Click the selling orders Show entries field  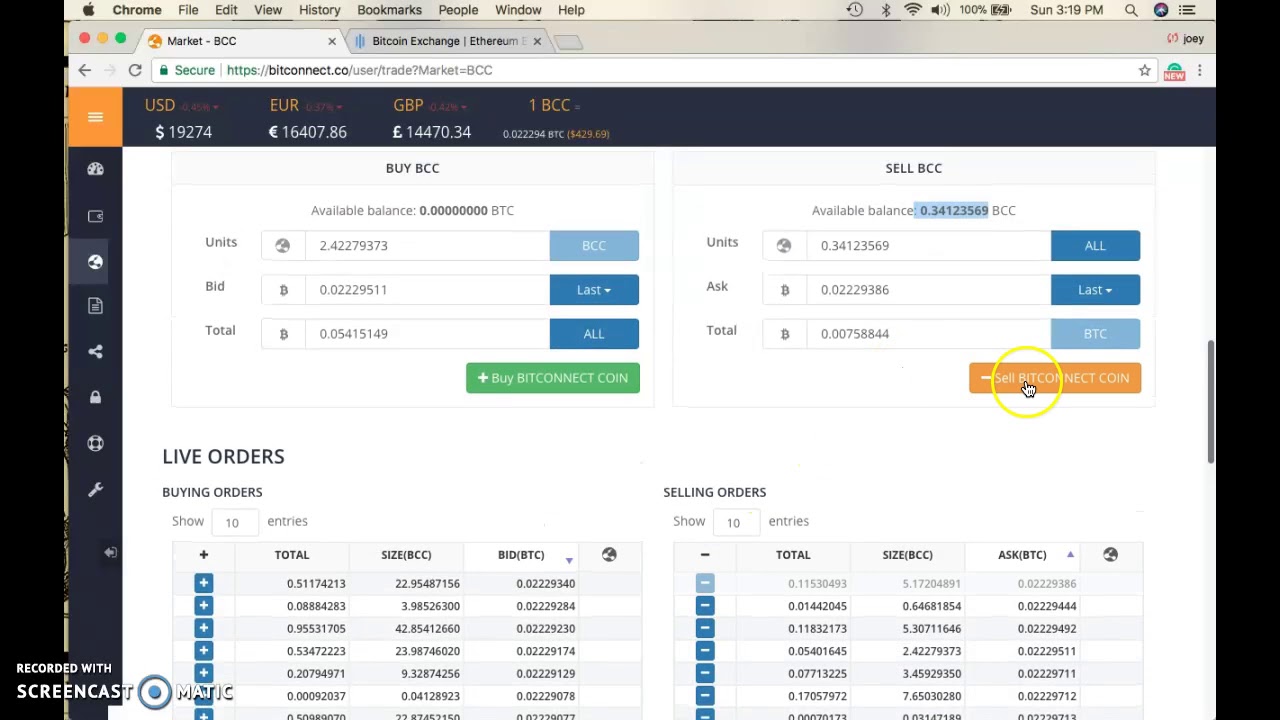coord(737,522)
